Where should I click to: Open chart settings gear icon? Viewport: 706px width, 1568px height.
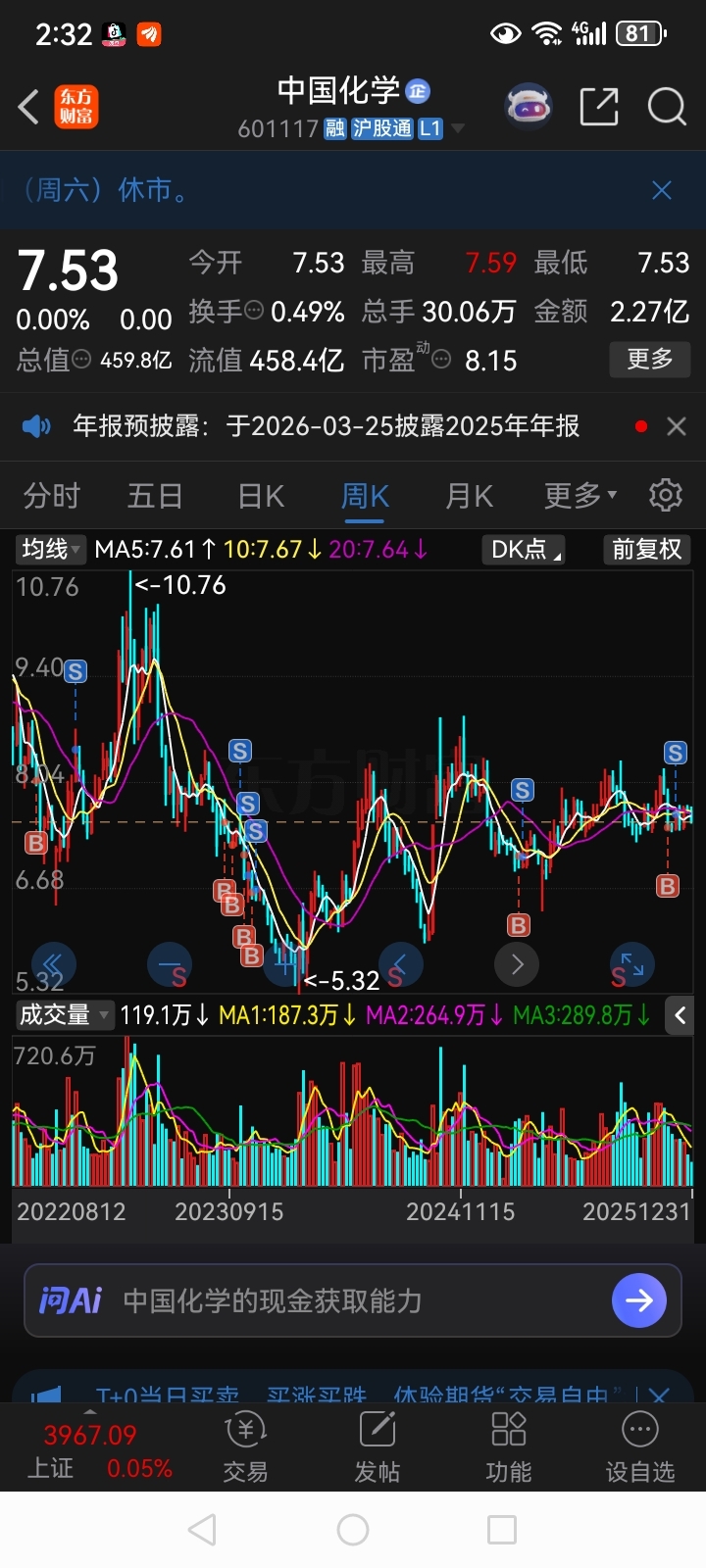[666, 495]
